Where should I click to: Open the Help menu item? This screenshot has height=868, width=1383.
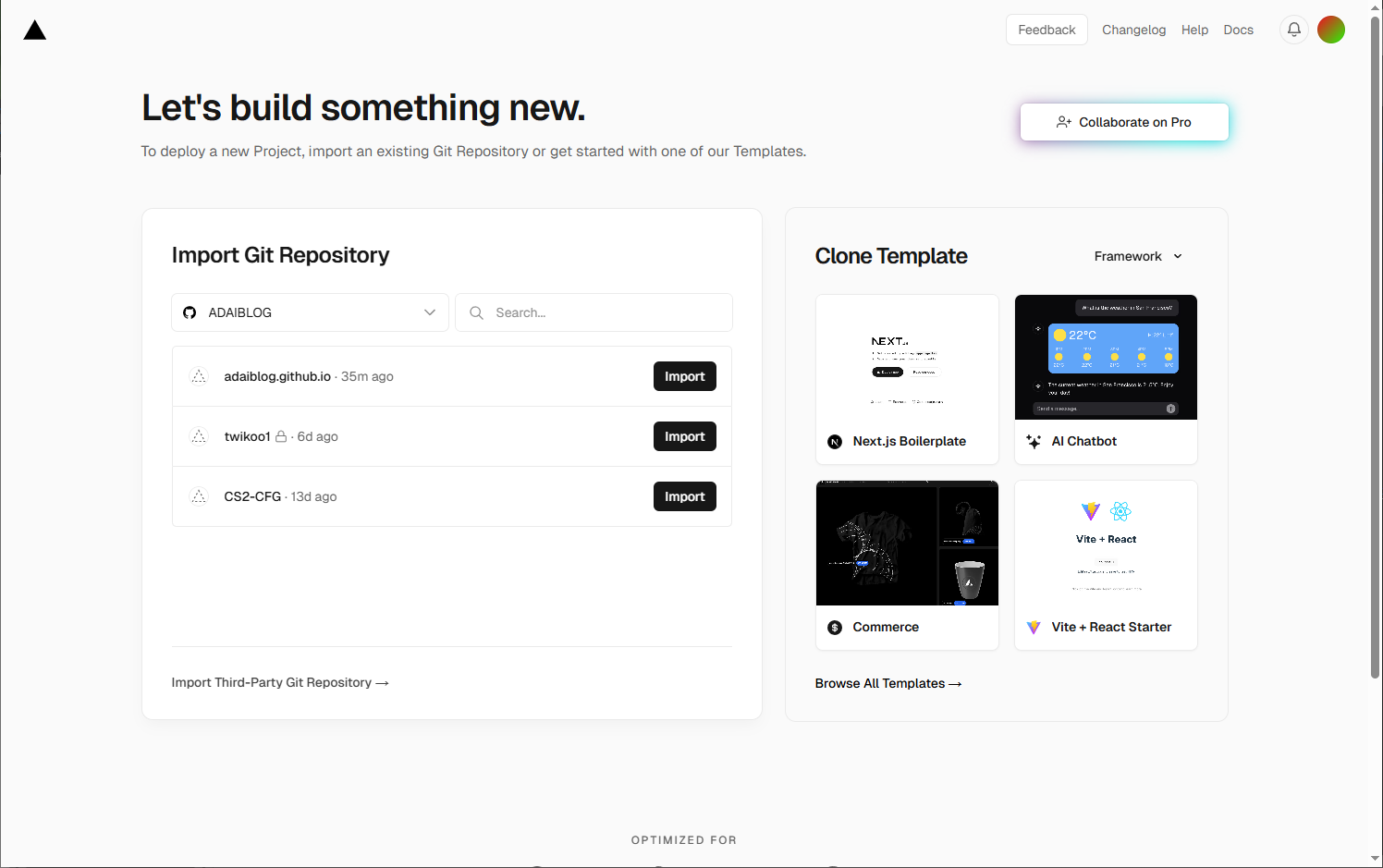pyautogui.click(x=1194, y=30)
